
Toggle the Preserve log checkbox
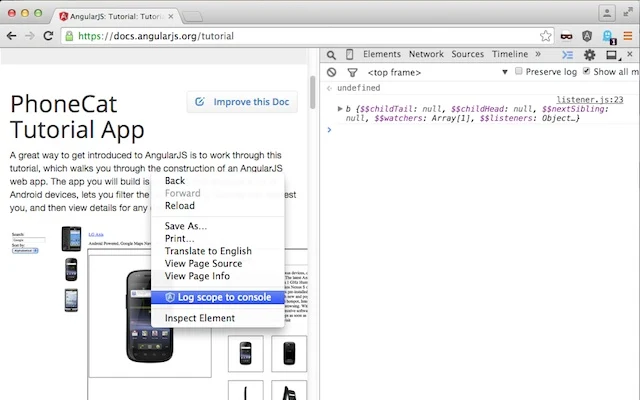(518, 71)
